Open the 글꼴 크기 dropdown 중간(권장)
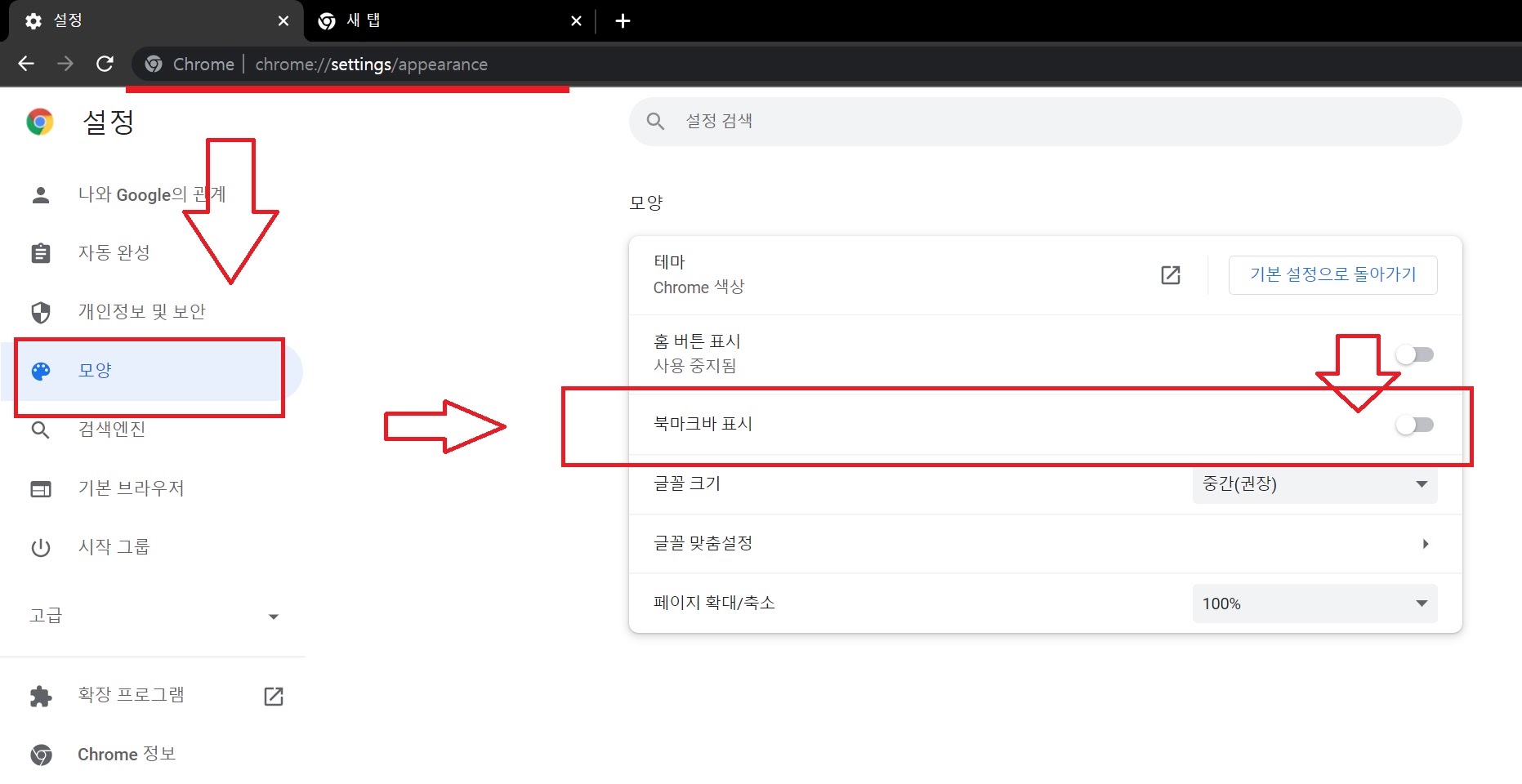Screen dimensions: 1522x784 coord(1314,484)
